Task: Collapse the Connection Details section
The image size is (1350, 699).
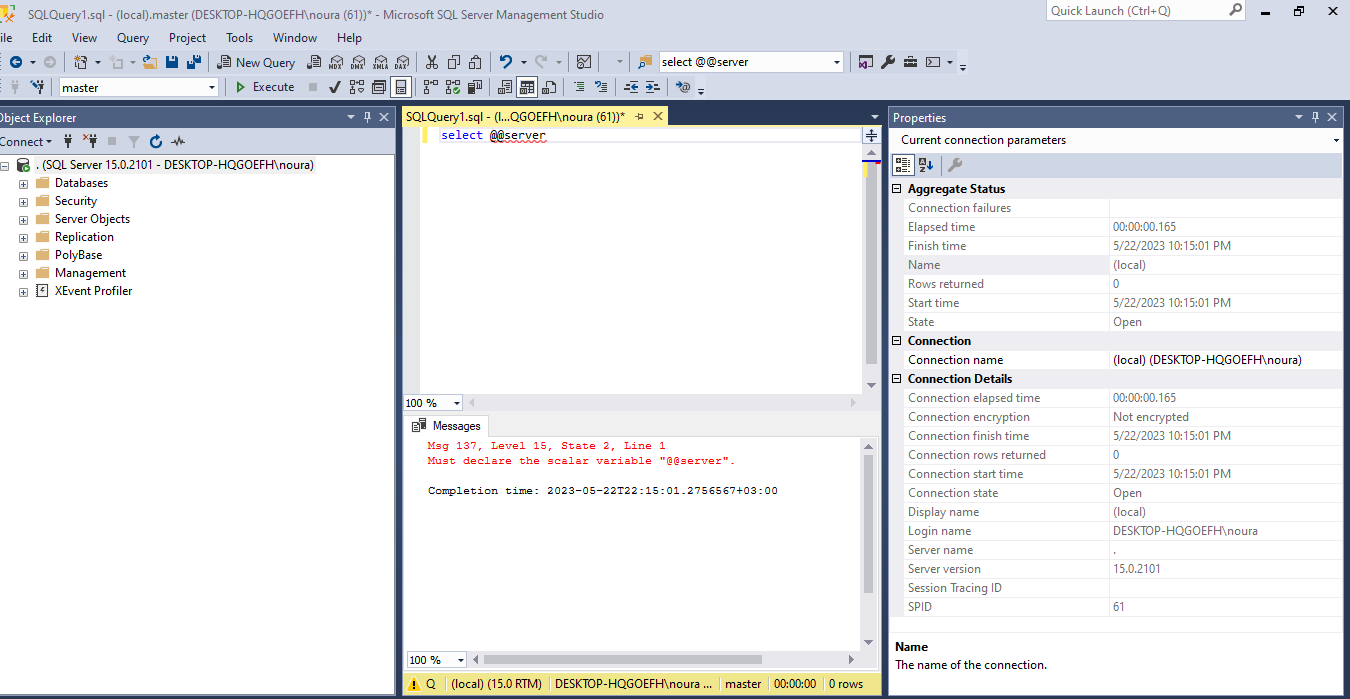Action: click(897, 379)
